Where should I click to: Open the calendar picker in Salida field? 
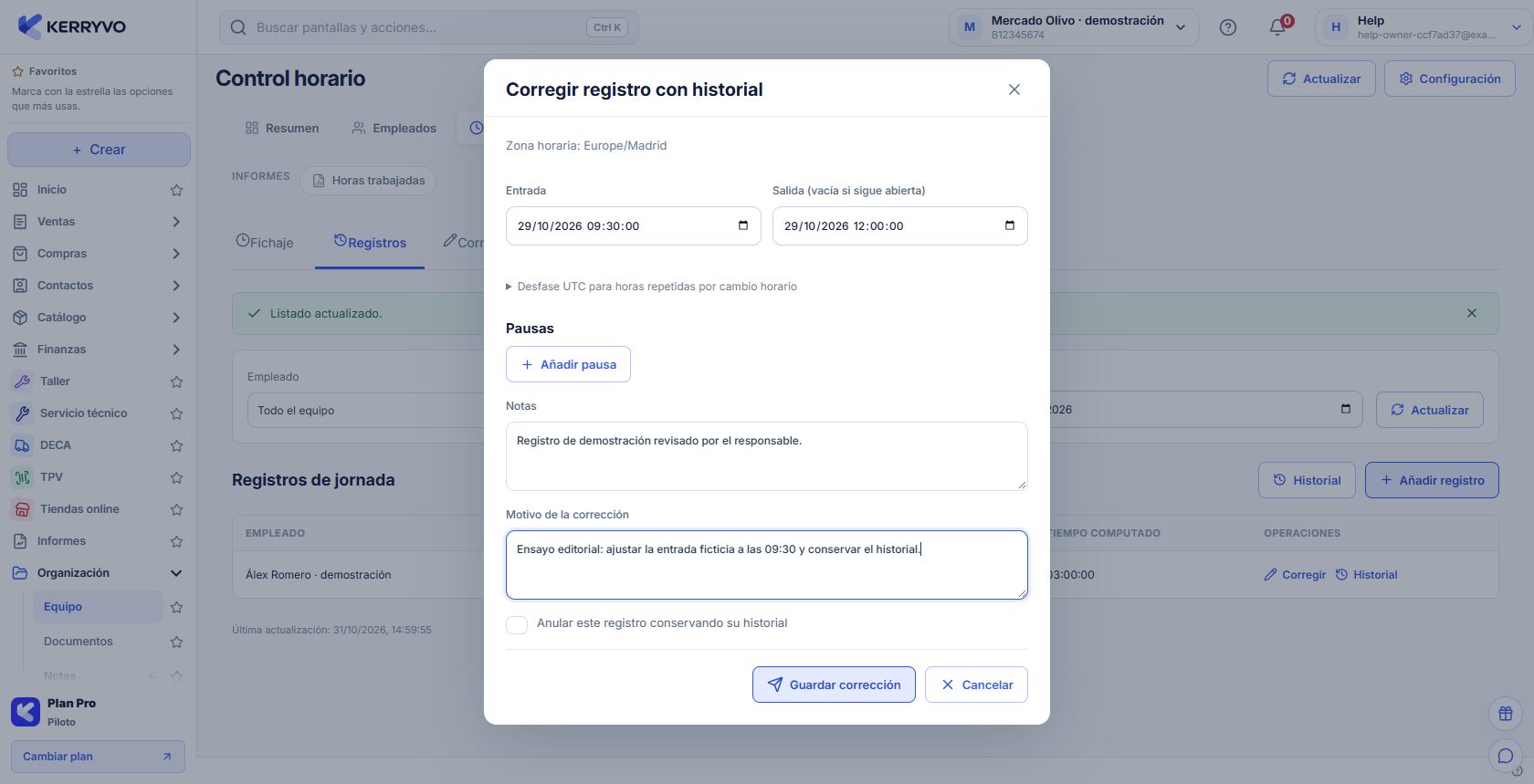coord(1010,225)
